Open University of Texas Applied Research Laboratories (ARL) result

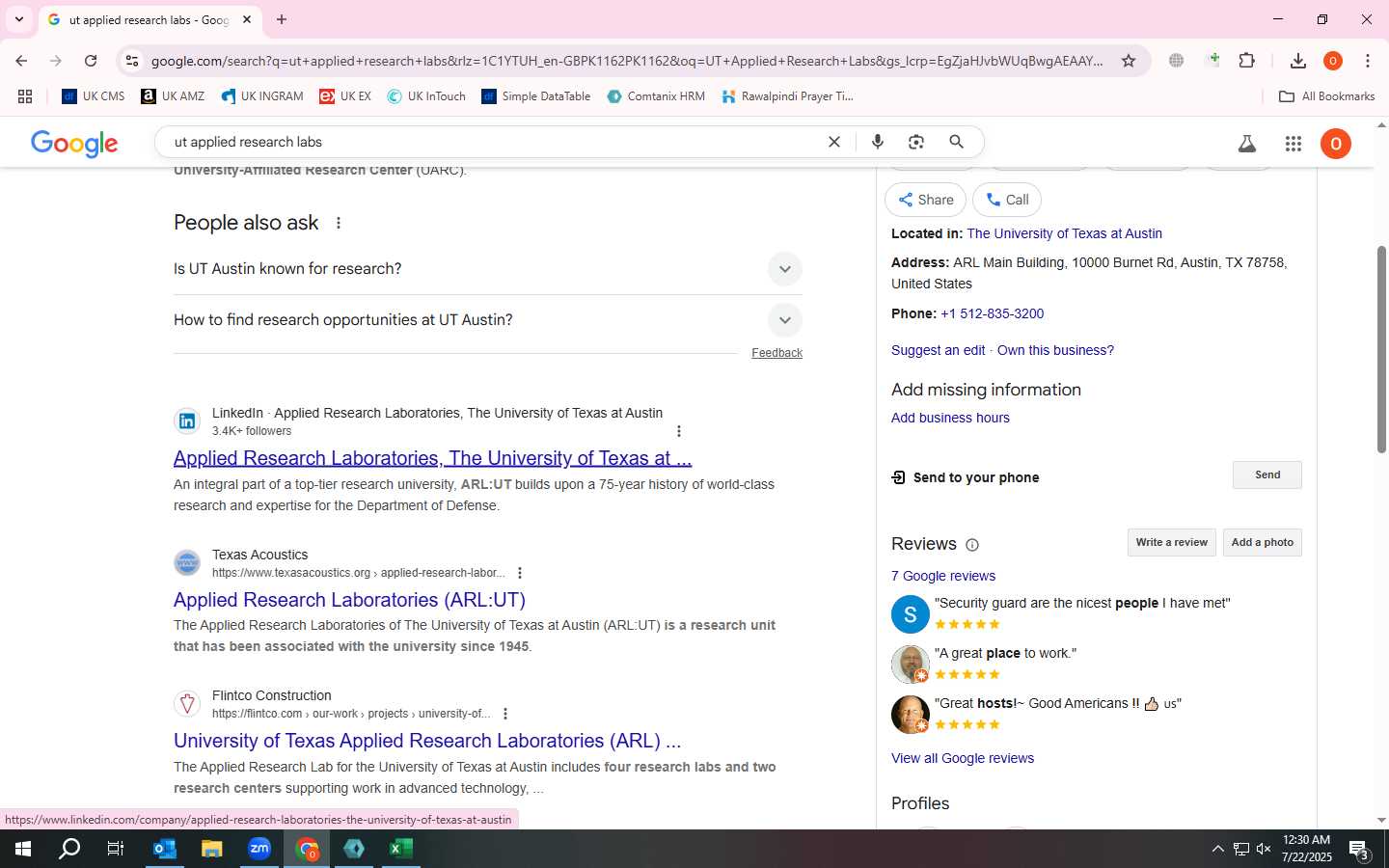[x=427, y=741]
